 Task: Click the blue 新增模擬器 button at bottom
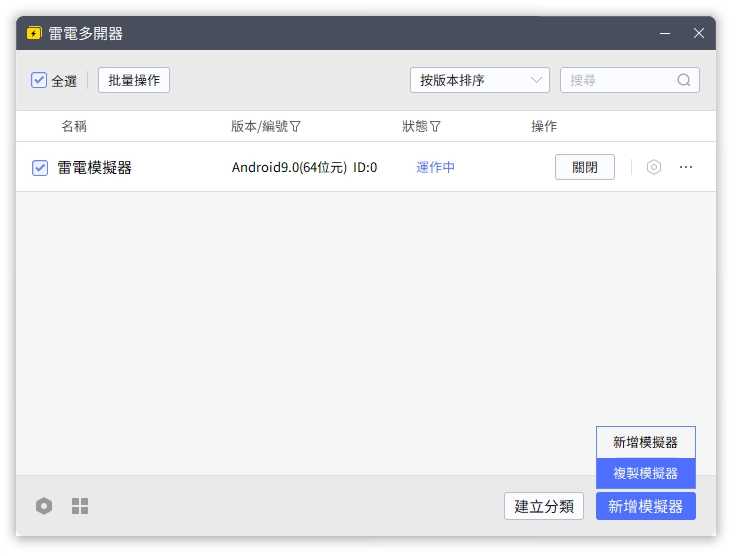[x=645, y=506]
